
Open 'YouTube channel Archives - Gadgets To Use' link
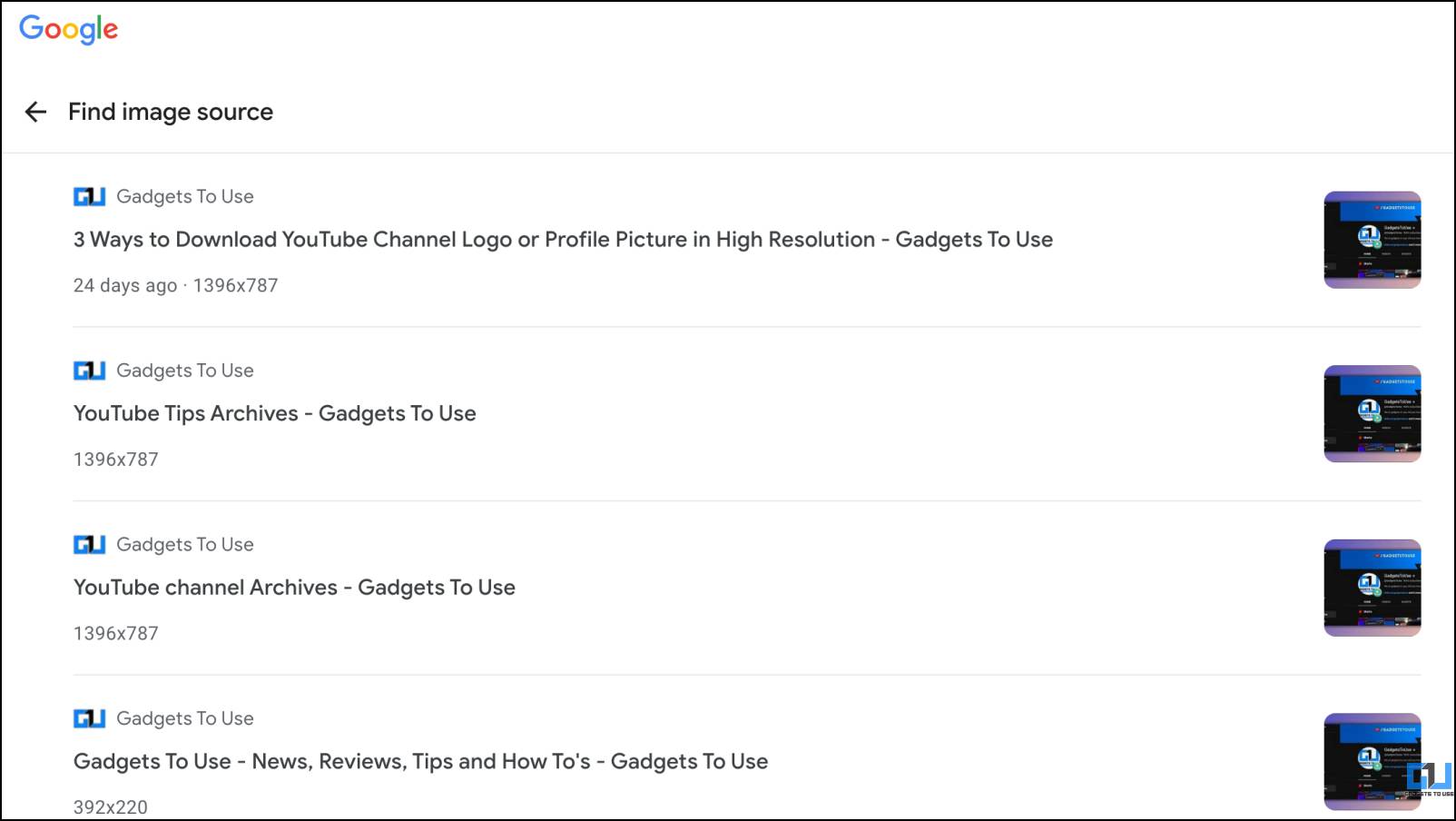click(x=294, y=588)
